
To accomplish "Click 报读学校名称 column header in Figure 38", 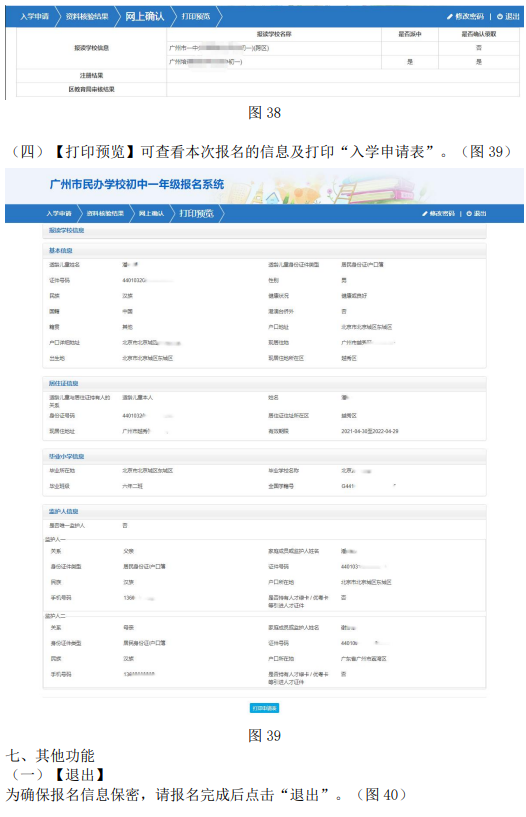I will click(274, 34).
